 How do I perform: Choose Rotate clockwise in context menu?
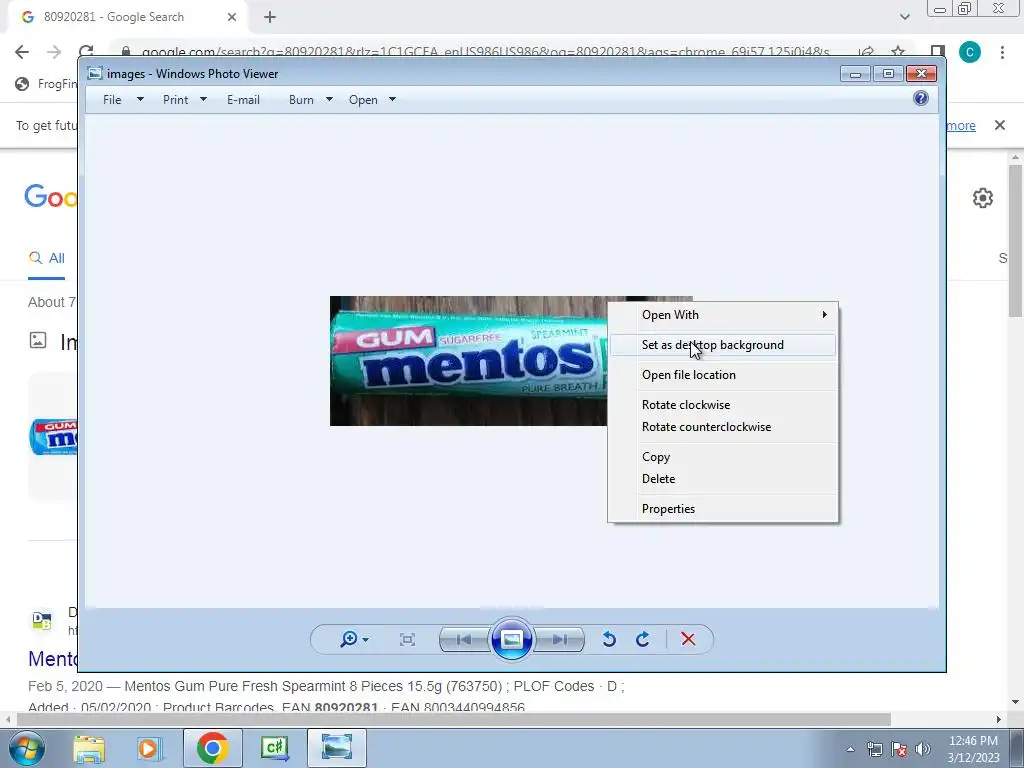[723, 405]
